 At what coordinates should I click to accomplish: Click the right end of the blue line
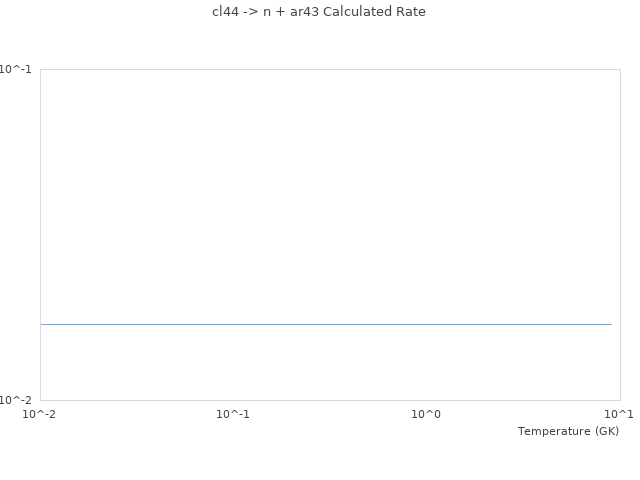(610, 324)
